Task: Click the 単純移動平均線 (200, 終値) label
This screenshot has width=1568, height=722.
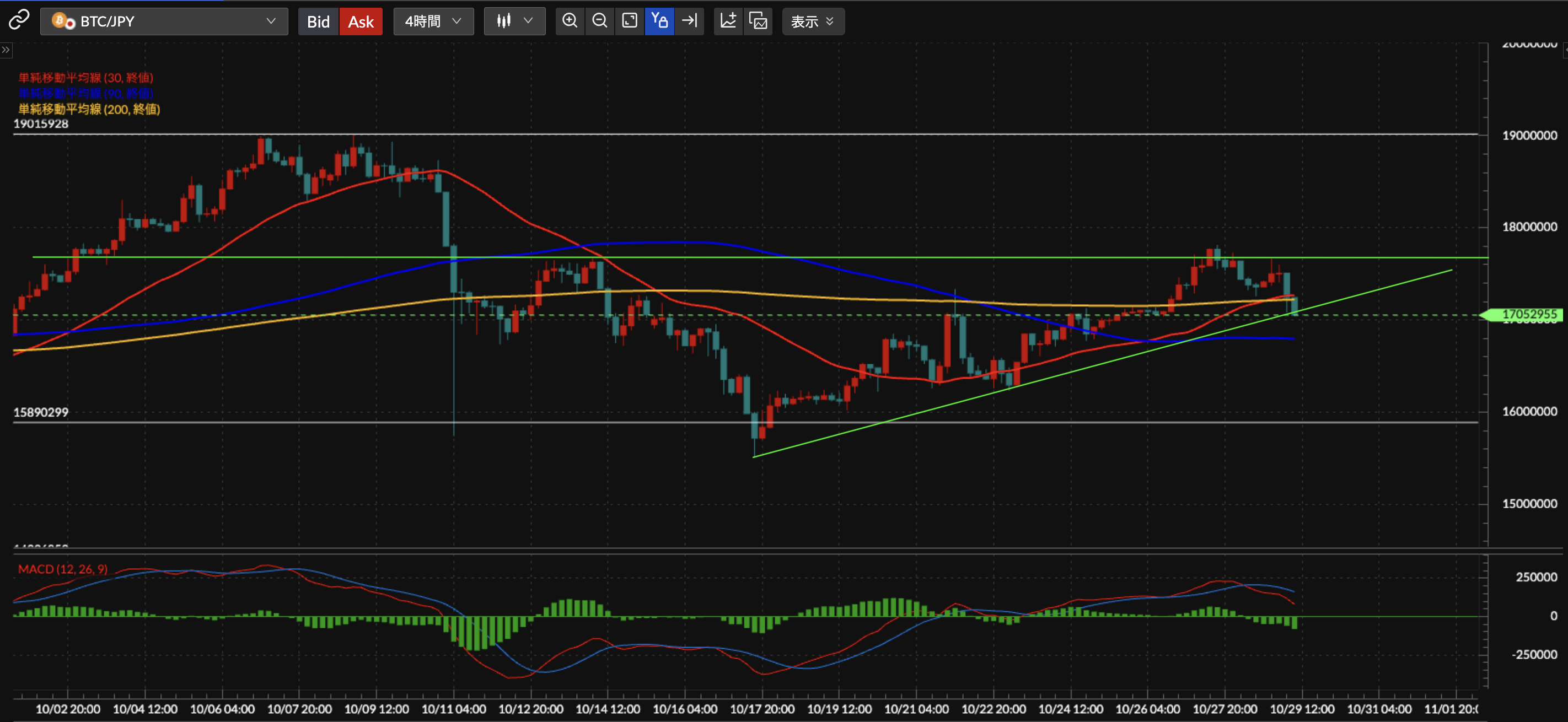Action: tap(89, 109)
